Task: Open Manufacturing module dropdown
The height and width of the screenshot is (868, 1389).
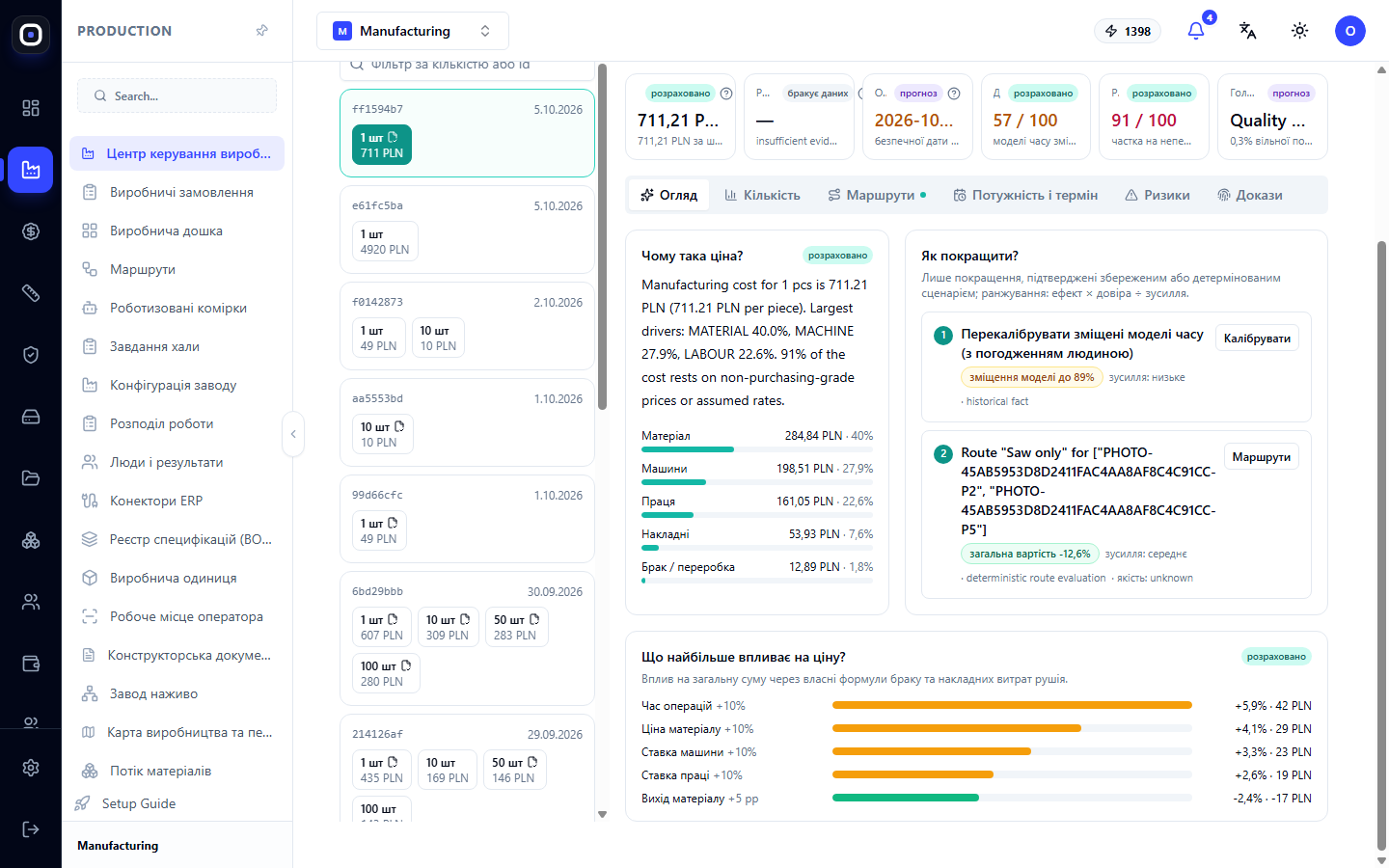Action: 413,31
